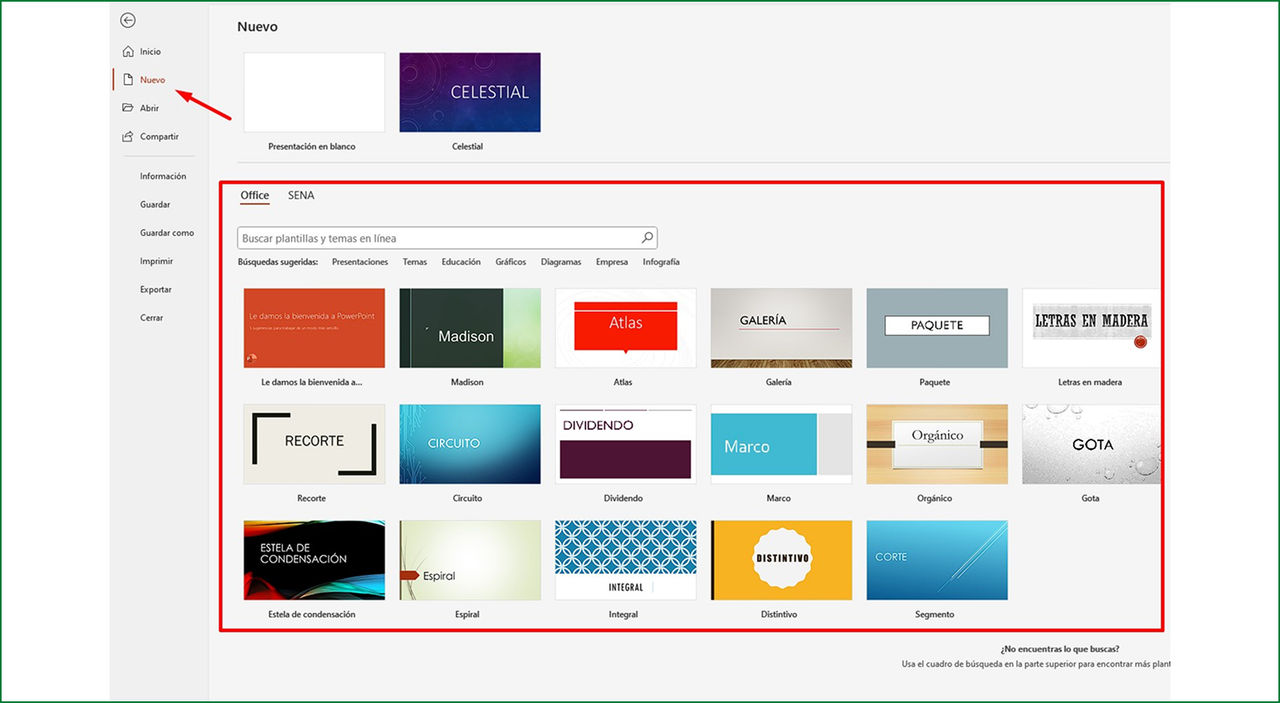The height and width of the screenshot is (703, 1280).
Task: Click the Infografía suggested search link
Action: 661,262
